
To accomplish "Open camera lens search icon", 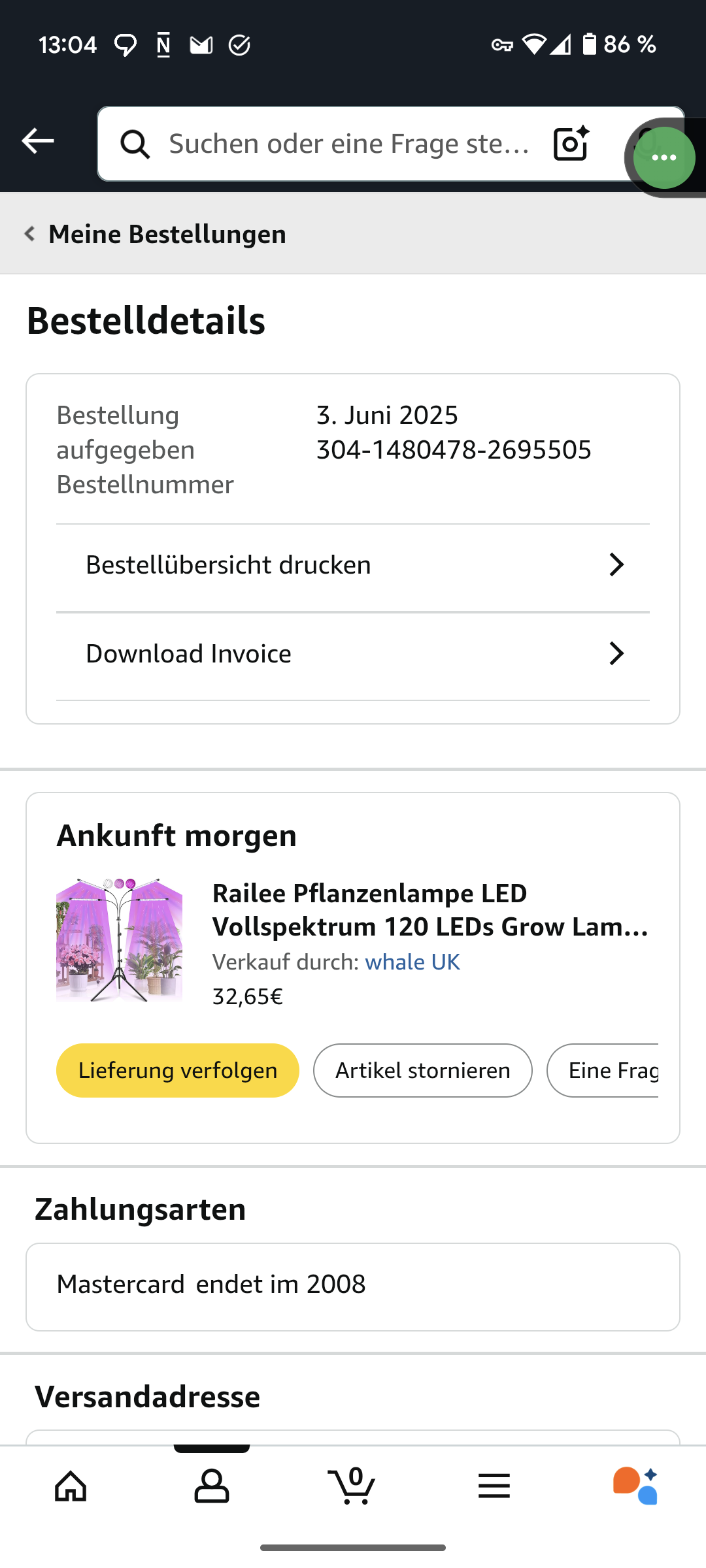I will [571, 143].
